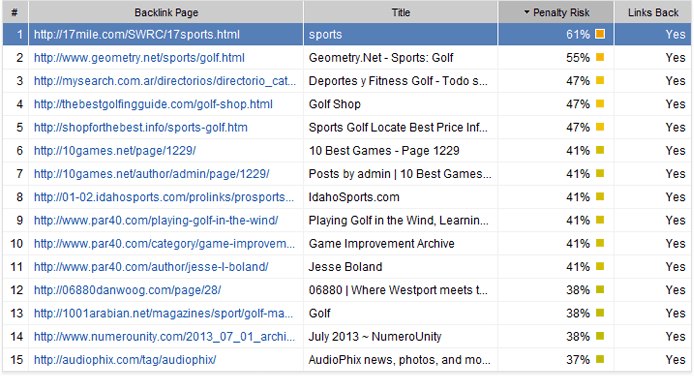The image size is (694, 376).
Task: Click risk square in 06880 Westport row
Action: click(x=600, y=290)
